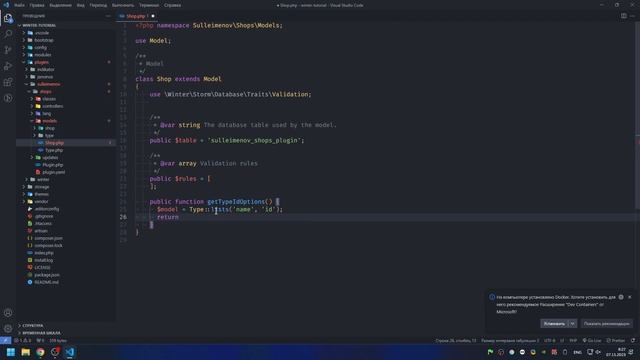The image size is (640, 360).
Task: Click the tab size status bar item
Action: [510, 340]
